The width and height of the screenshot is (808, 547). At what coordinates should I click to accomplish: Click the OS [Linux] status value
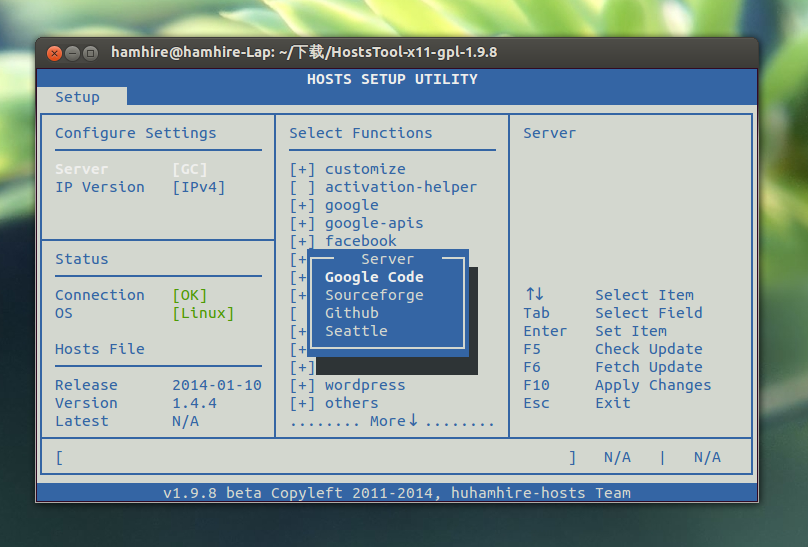tap(203, 313)
